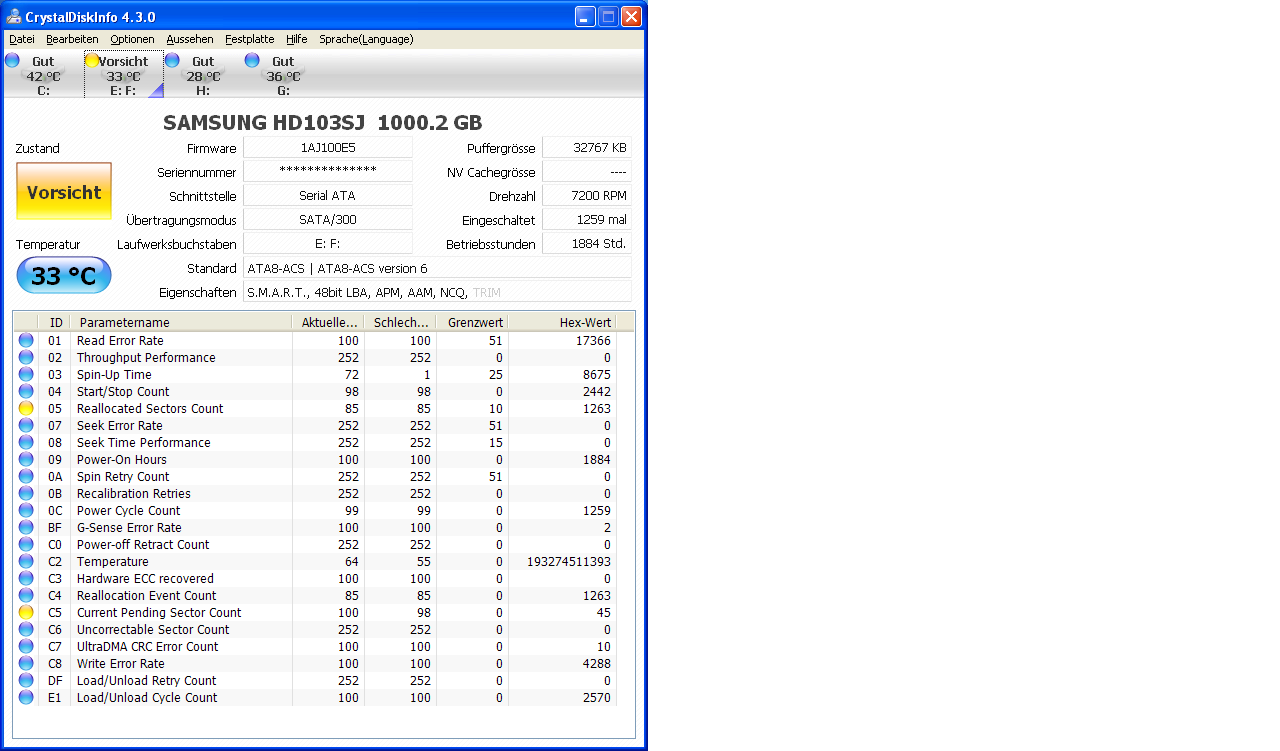Click the Puffergrösse field showing 32767 KB
The image size is (1280, 751).
click(x=587, y=148)
